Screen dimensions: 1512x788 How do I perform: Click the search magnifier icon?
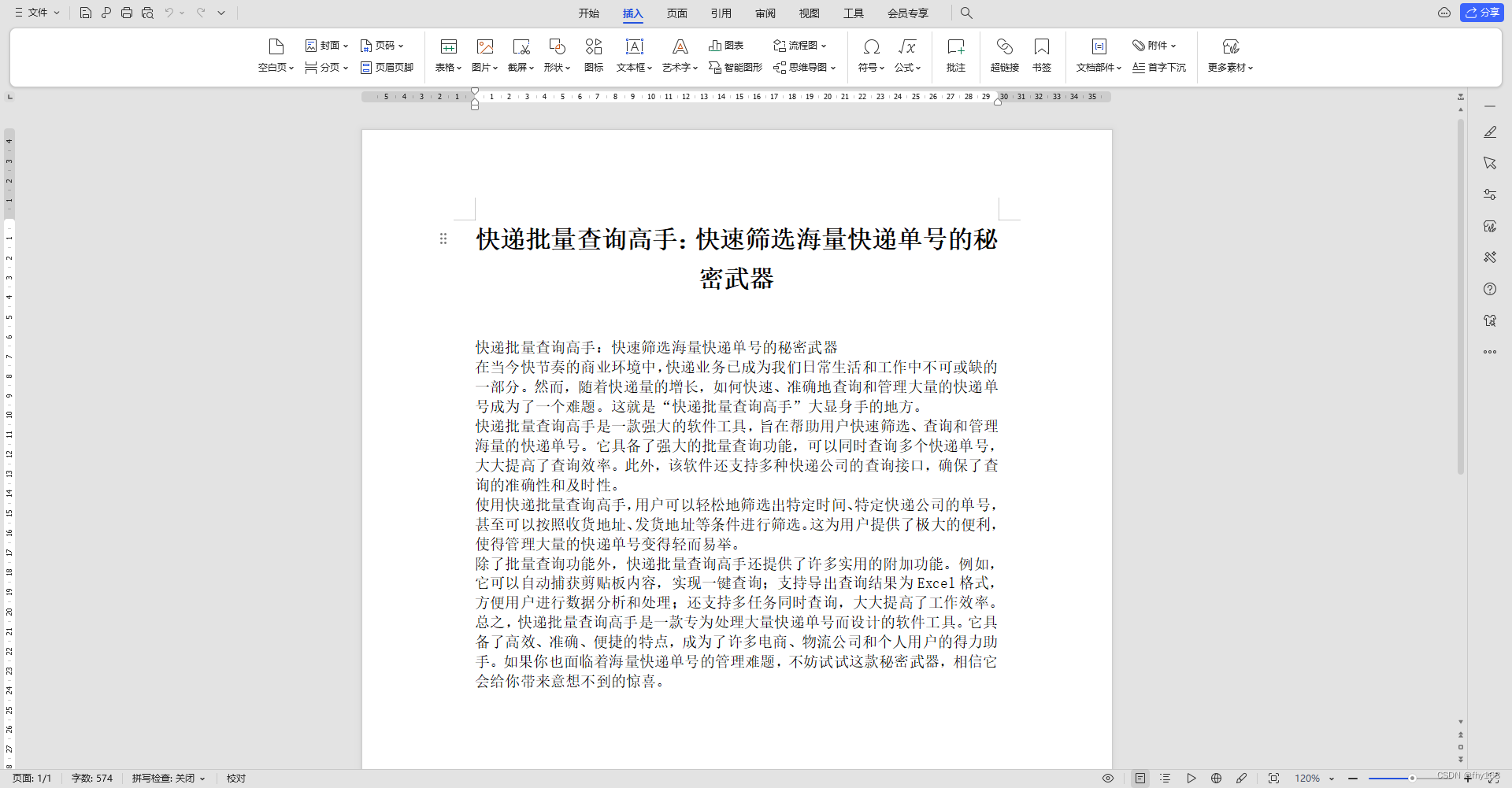(966, 13)
